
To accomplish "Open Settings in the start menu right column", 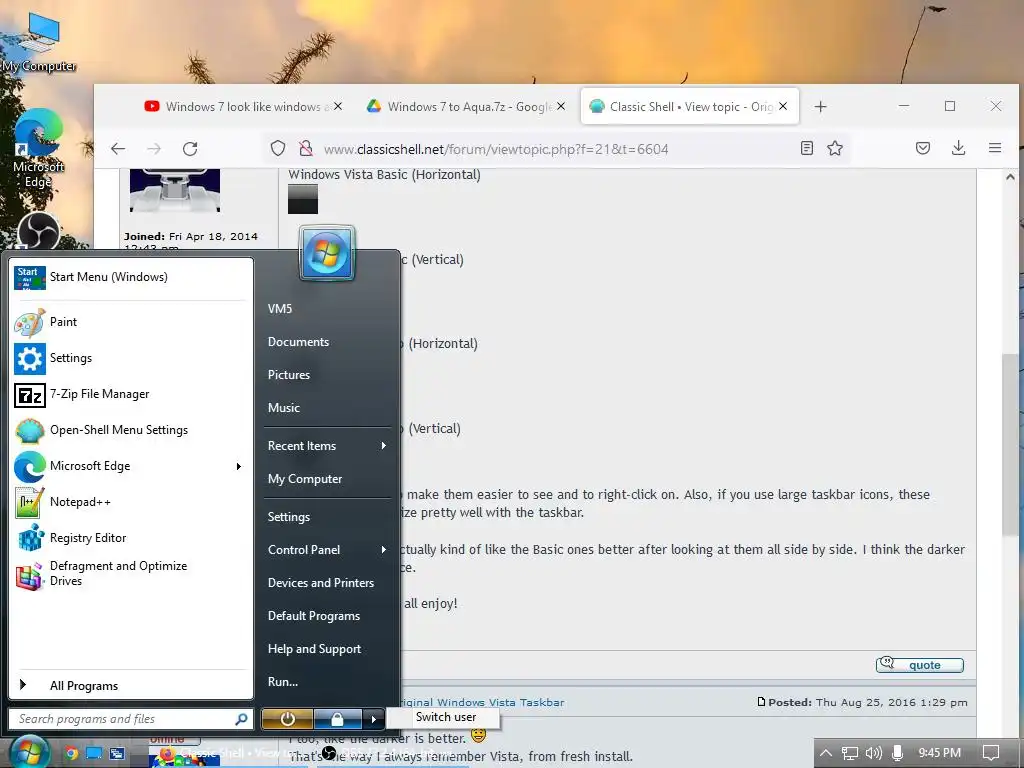I will tap(327, 517).
